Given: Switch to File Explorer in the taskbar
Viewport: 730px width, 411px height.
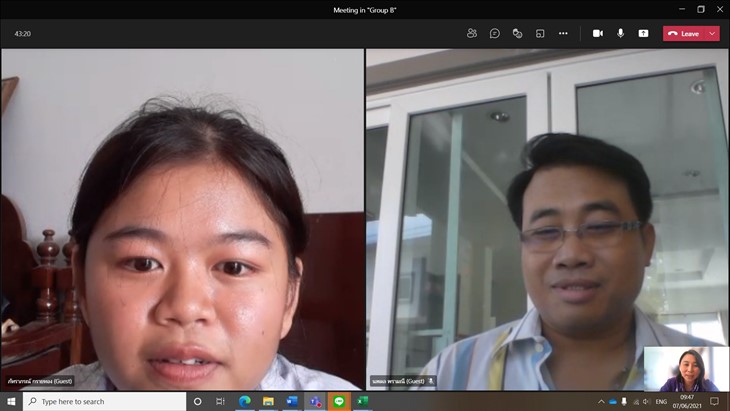Looking at the screenshot, I should 268,401.
